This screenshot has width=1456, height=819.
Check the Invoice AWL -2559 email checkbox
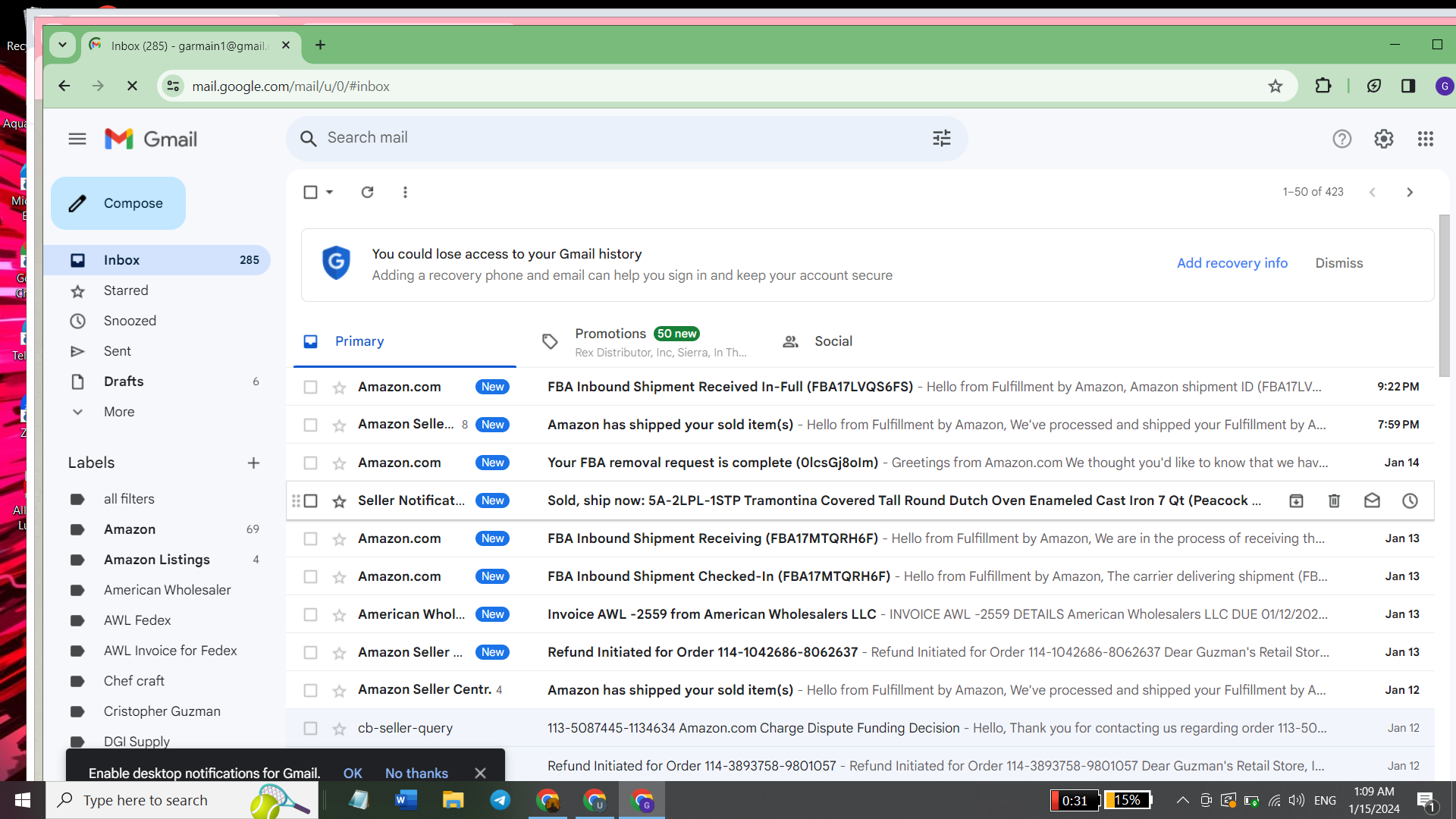point(310,615)
